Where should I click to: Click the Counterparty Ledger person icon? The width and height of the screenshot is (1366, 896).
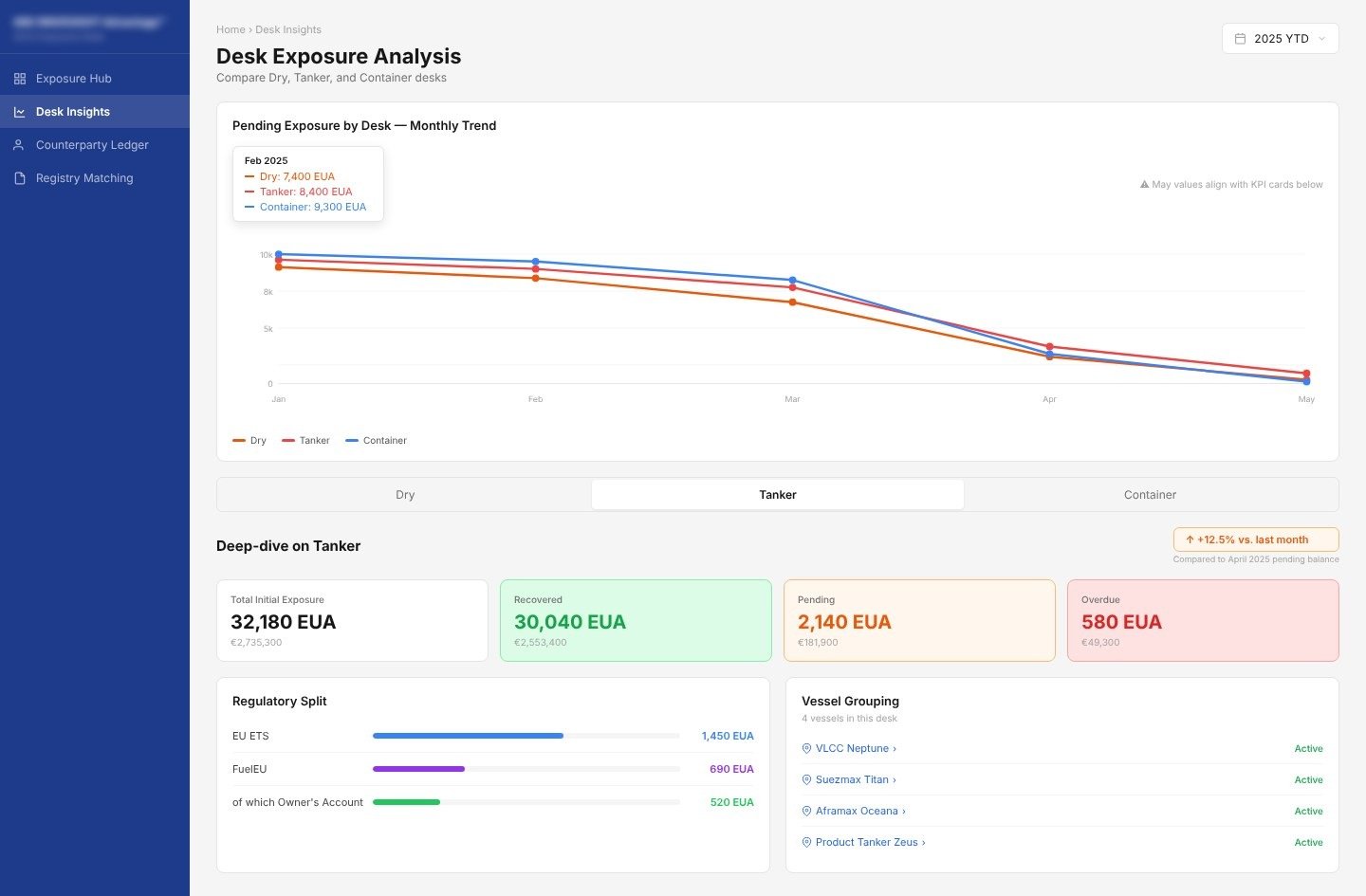pos(20,145)
